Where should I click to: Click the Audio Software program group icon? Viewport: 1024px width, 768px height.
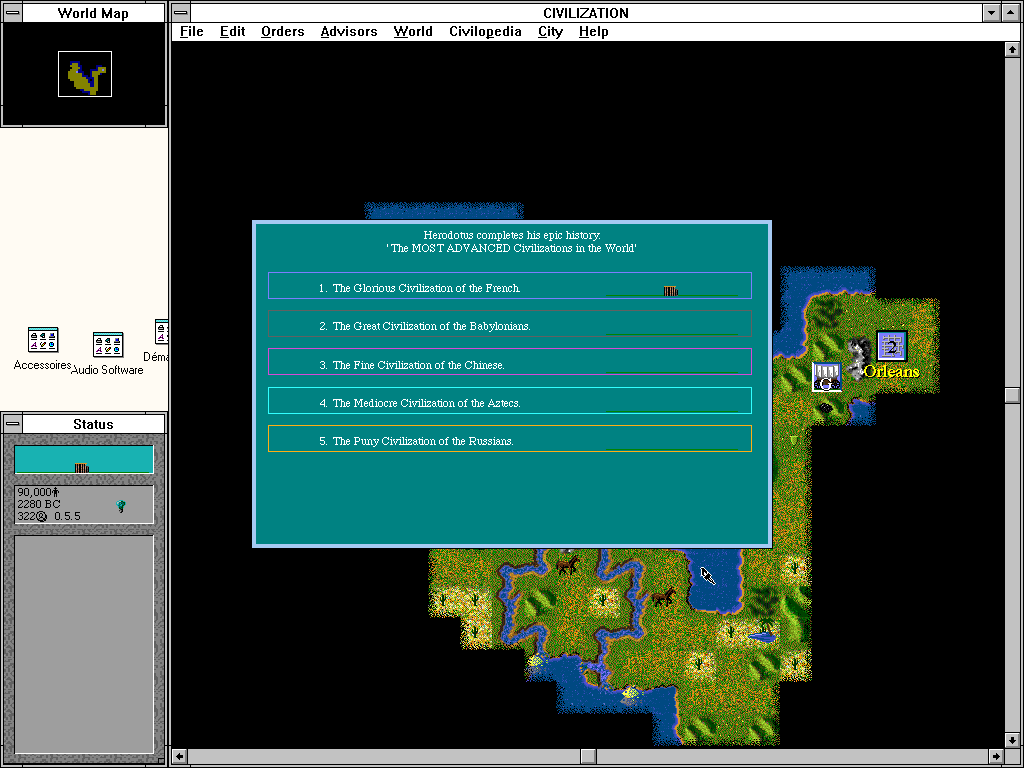tap(108, 345)
